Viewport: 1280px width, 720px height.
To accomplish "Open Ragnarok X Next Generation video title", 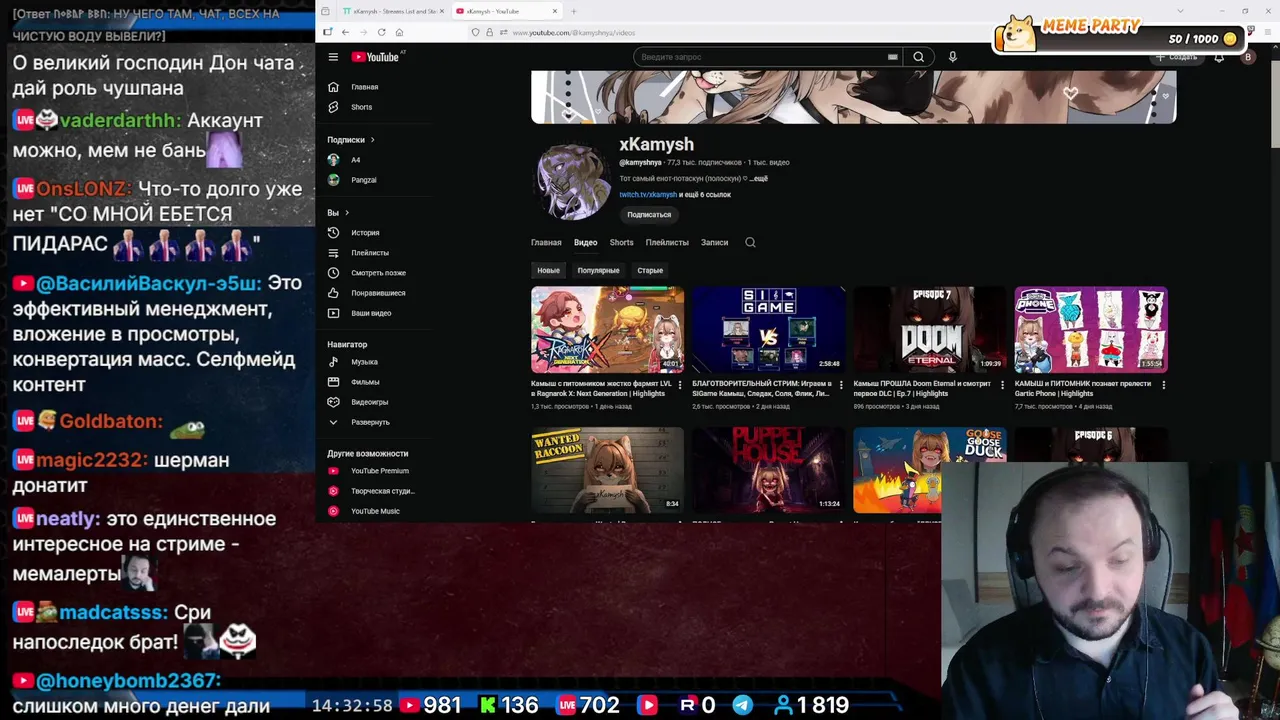I will click(601, 388).
